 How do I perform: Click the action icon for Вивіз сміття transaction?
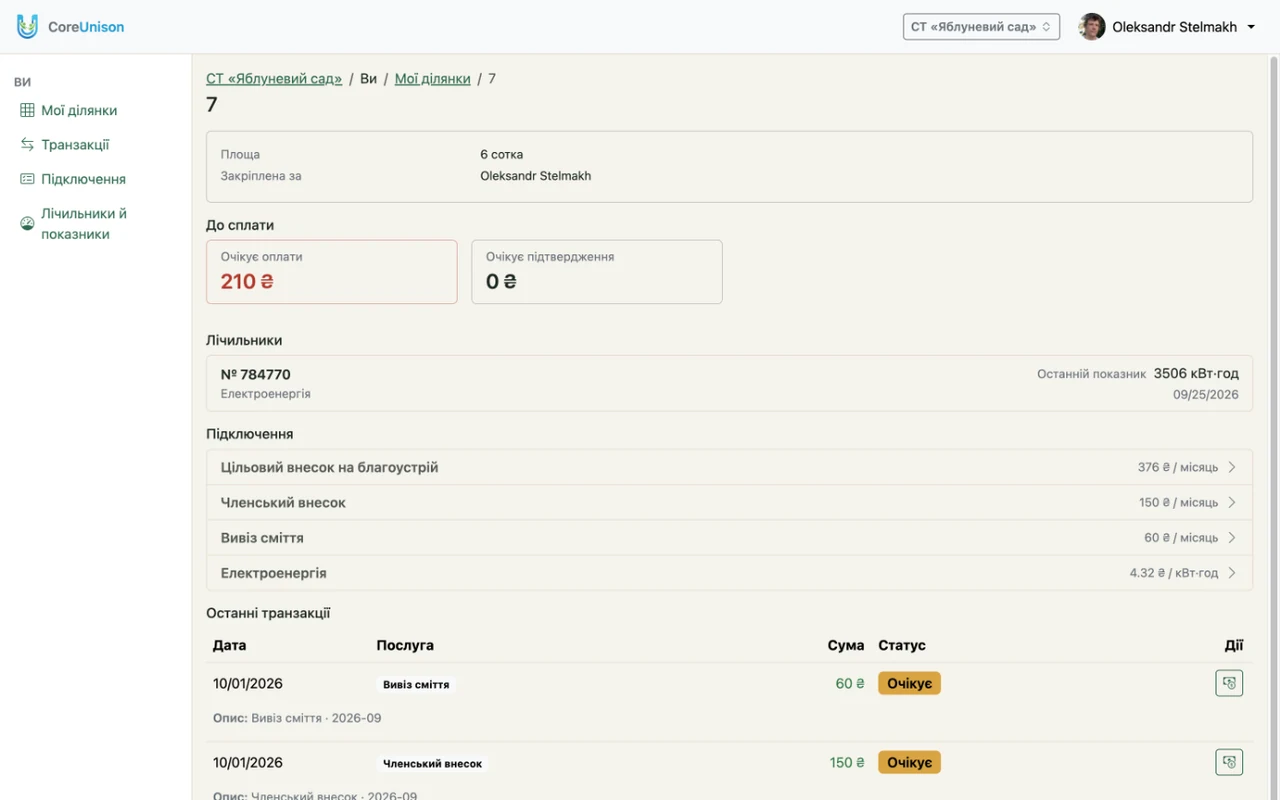point(1229,683)
